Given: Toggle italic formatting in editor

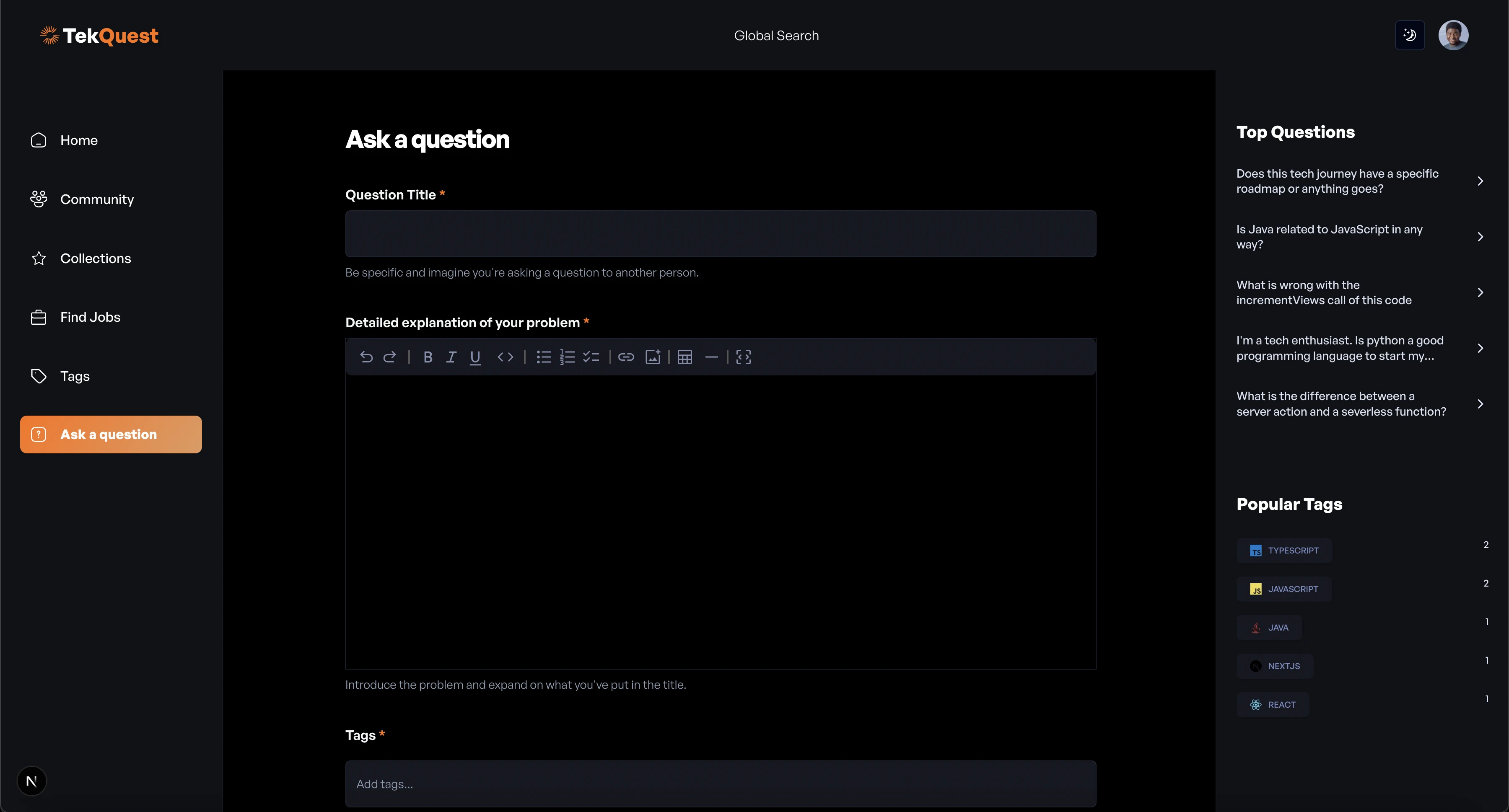Looking at the screenshot, I should click(x=451, y=357).
